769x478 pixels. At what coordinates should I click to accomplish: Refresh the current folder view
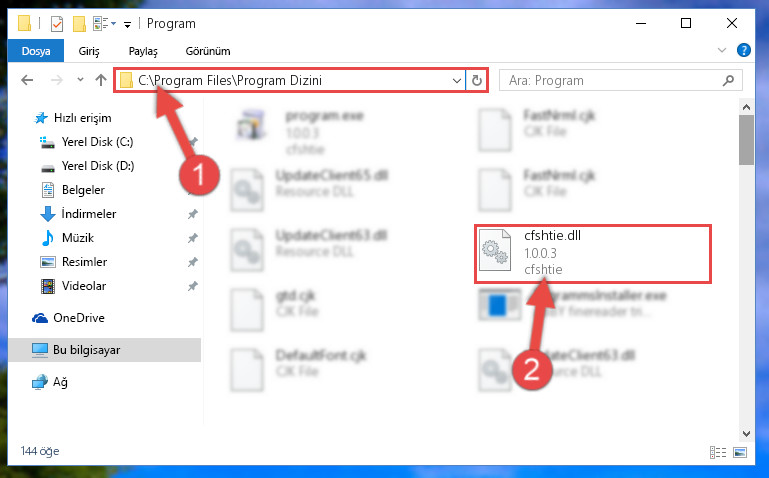click(x=477, y=80)
